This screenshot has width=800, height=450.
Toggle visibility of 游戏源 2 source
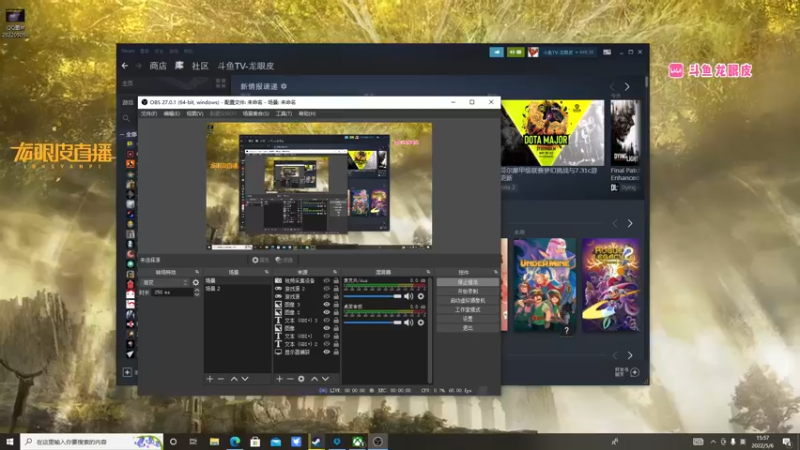click(x=327, y=289)
